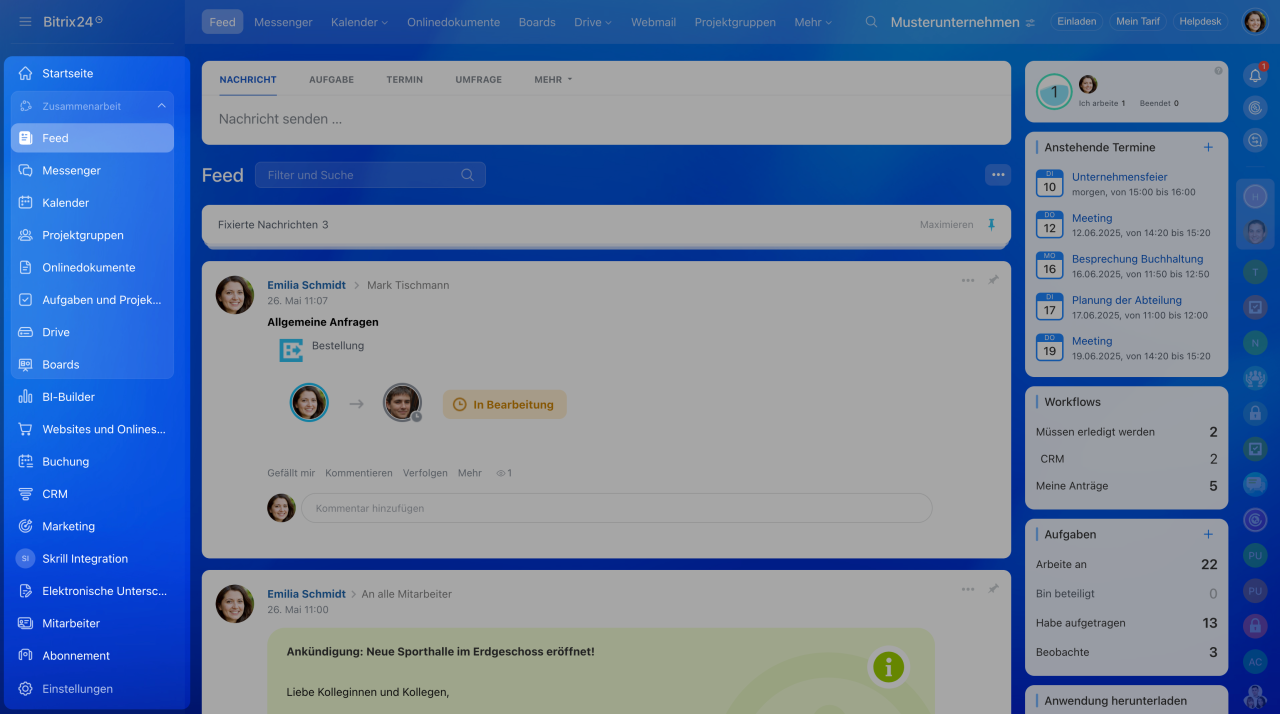Click pin icon on An alle Mitarbeiter post
This screenshot has width=1280, height=714.
993,589
